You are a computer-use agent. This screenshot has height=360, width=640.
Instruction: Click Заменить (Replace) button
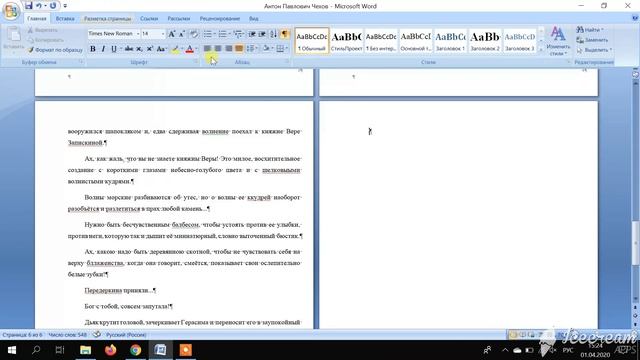592,40
